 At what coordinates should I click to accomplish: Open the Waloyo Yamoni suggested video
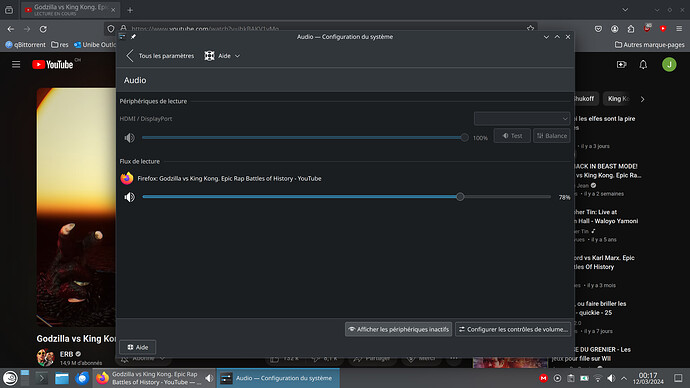pyautogui.click(x=606, y=216)
